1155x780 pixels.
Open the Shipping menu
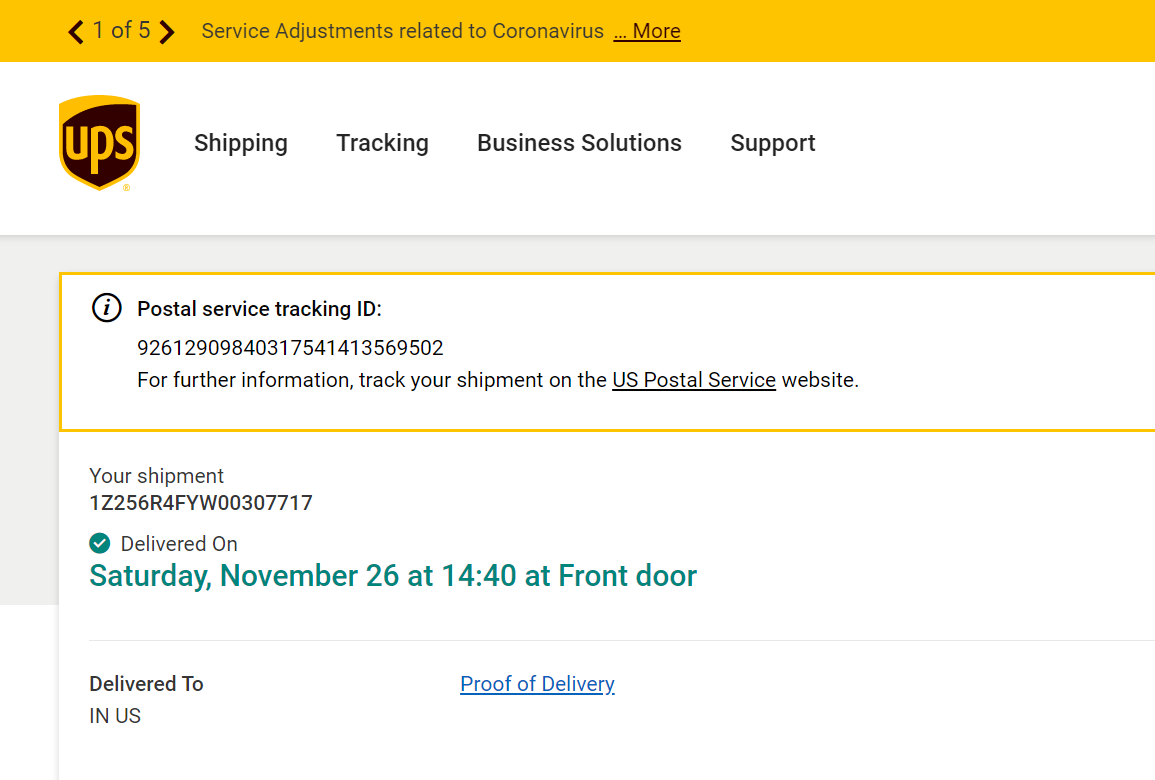(241, 143)
